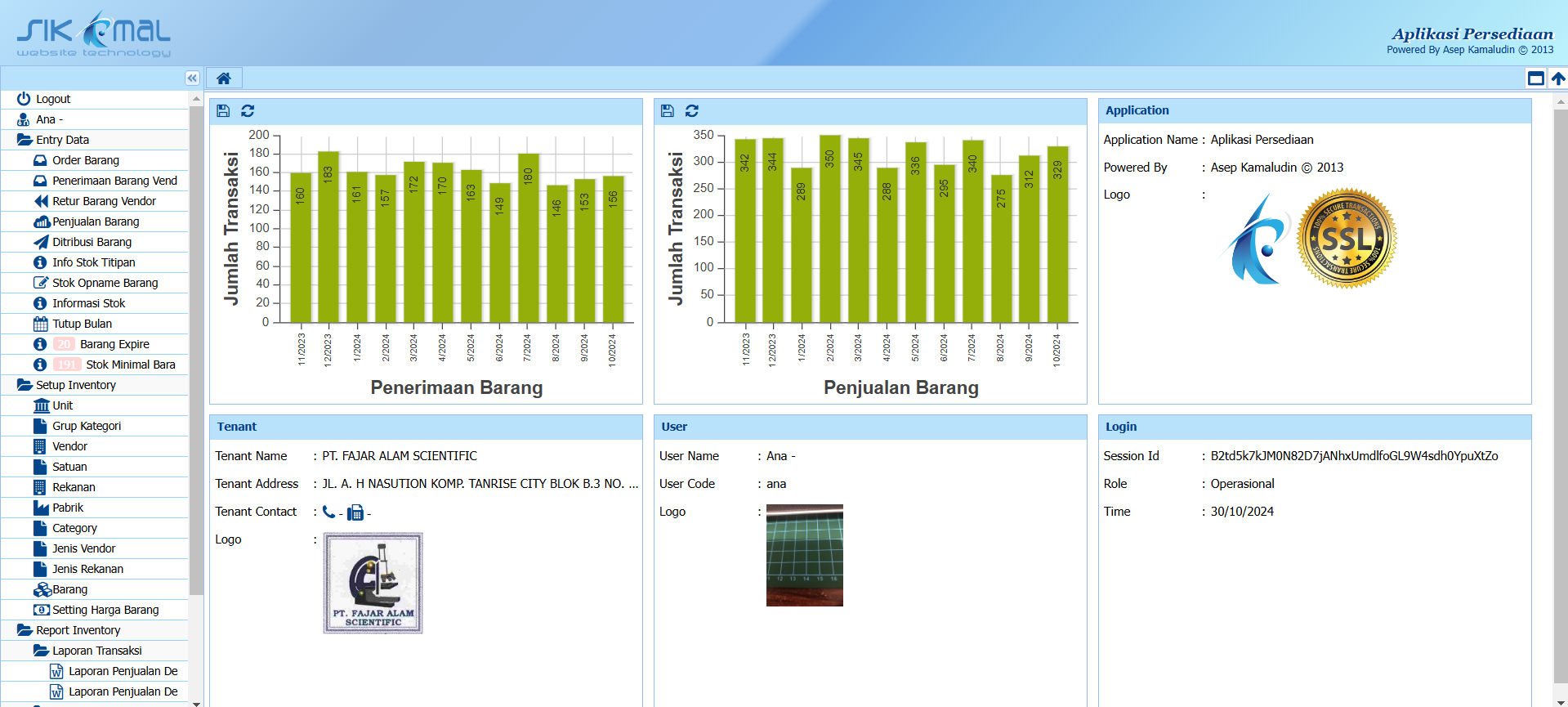Click the 7/2024 bar labeled 180
1568x707 pixels.
(x=529, y=238)
